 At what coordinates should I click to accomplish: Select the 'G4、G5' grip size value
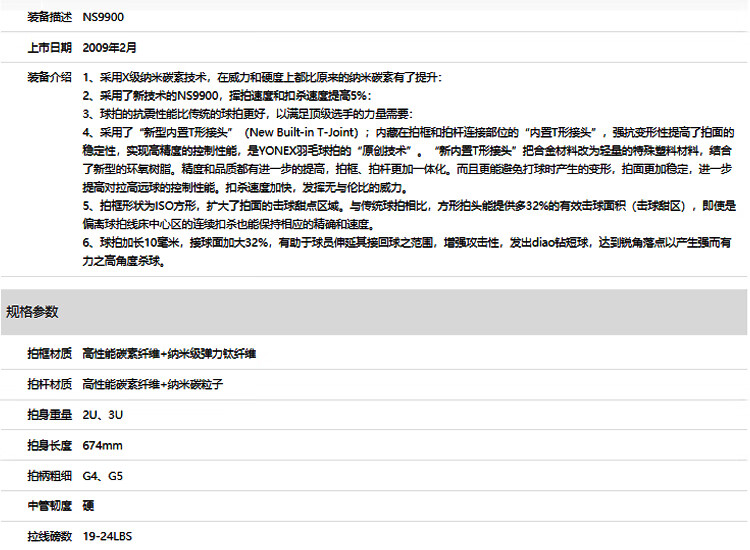pos(102,476)
